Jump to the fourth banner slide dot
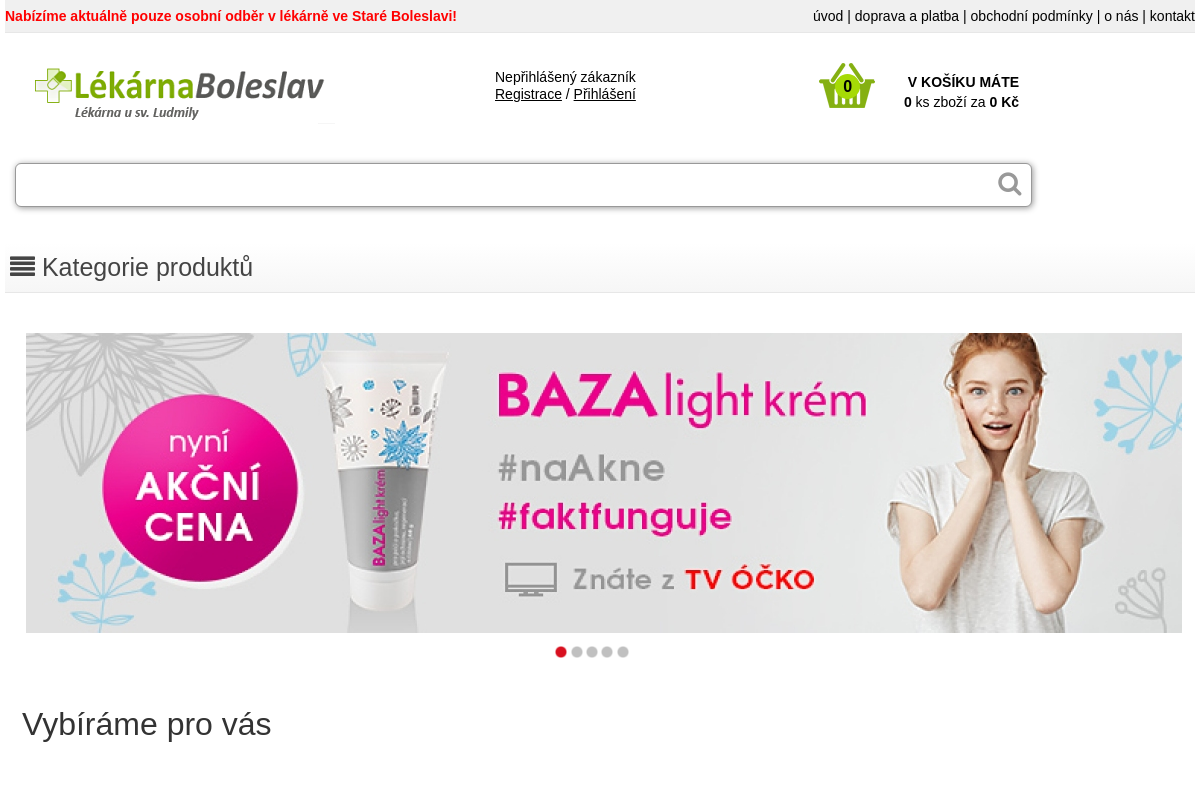 point(607,652)
